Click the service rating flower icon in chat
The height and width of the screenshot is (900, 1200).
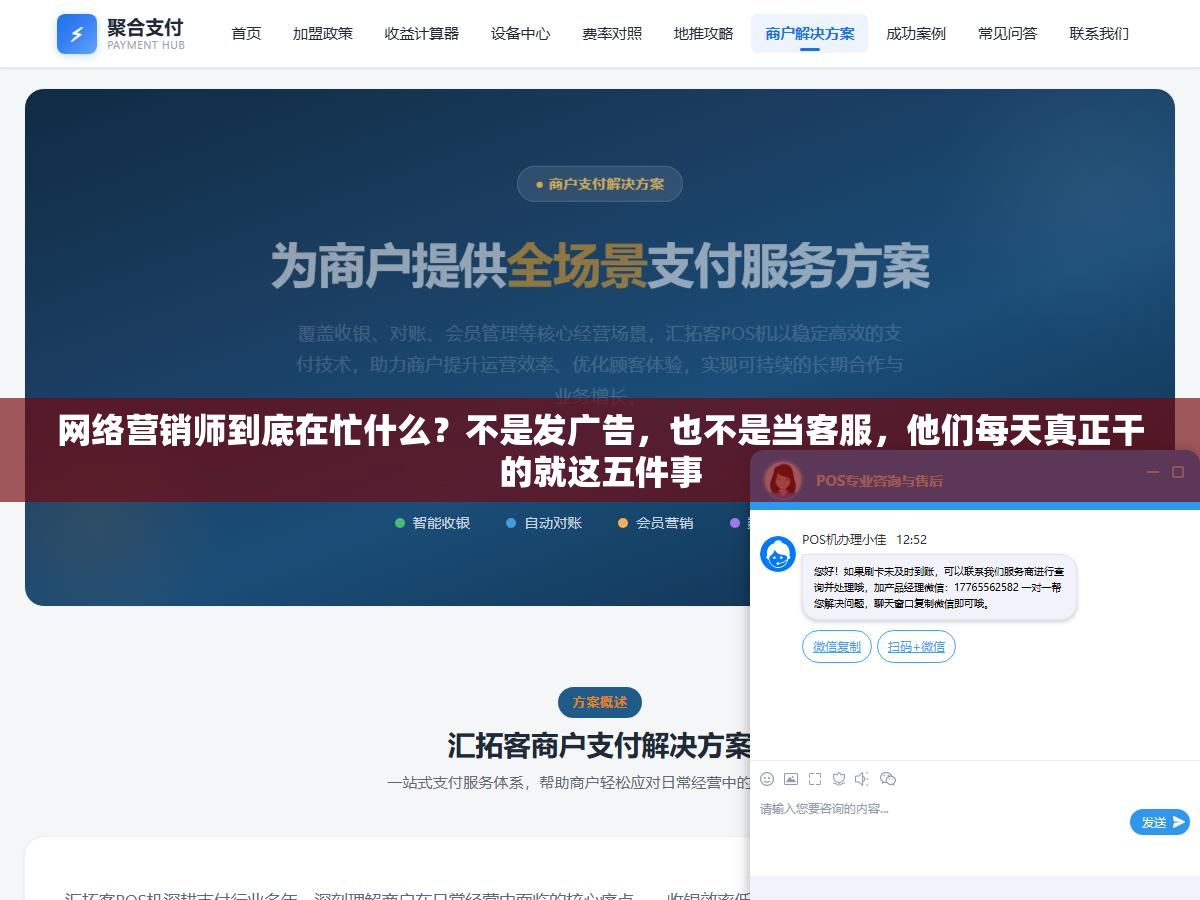pos(839,779)
